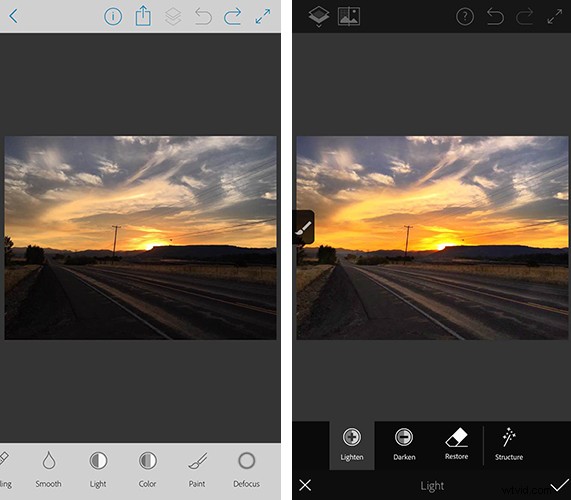
Task: Go back with the left panel's back arrow
Action: (x=13, y=16)
